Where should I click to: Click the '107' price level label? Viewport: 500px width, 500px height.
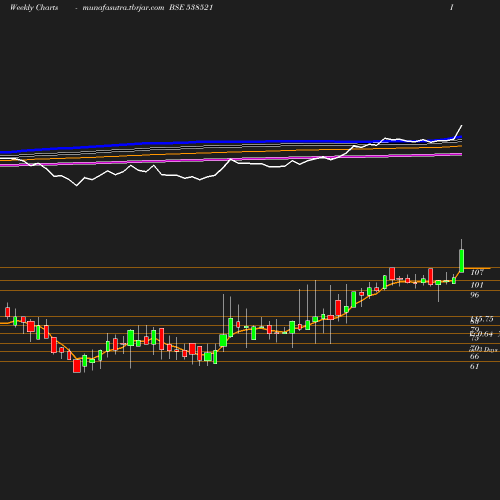477,273
